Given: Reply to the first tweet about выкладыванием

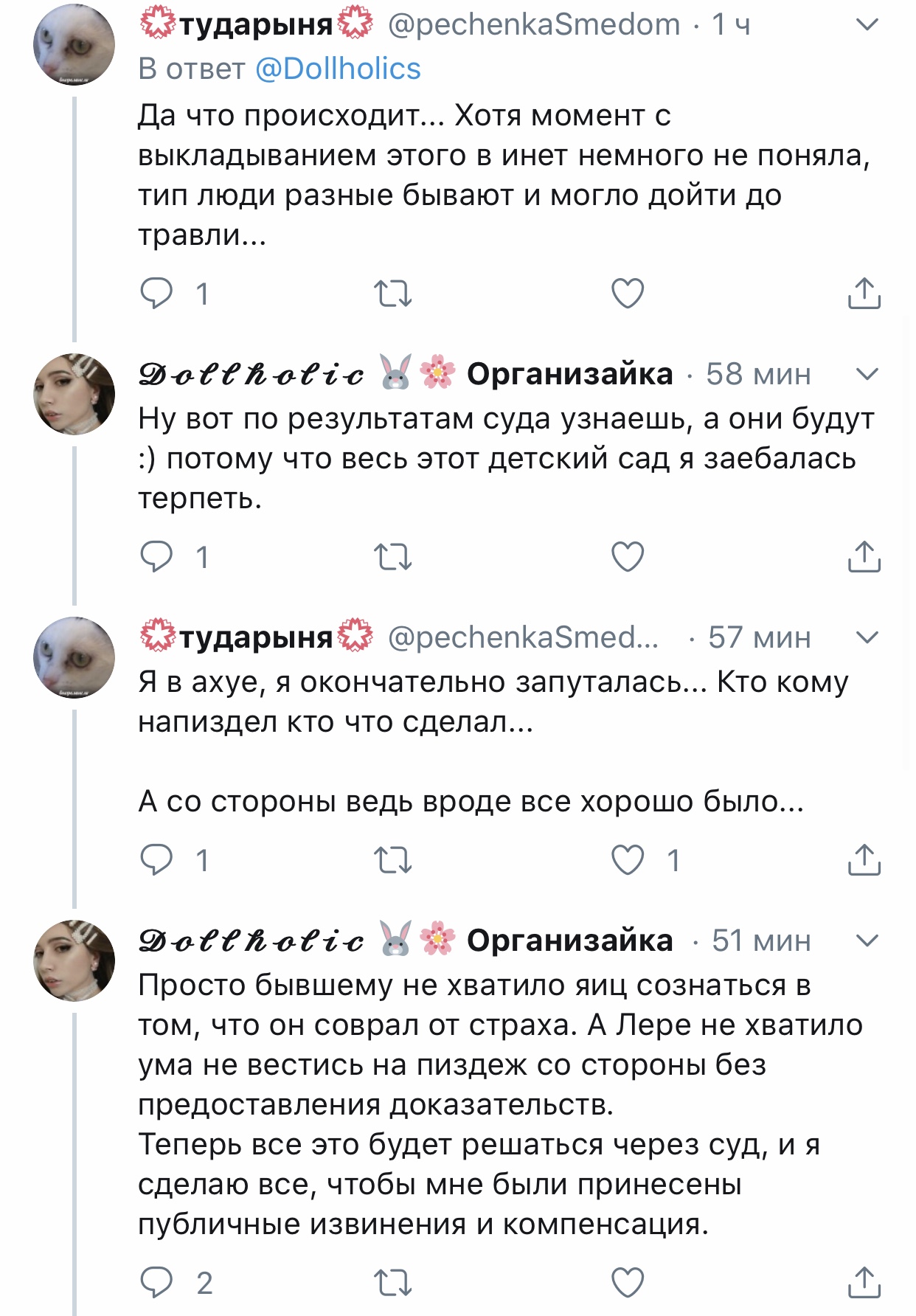Looking at the screenshot, I should click(x=157, y=294).
